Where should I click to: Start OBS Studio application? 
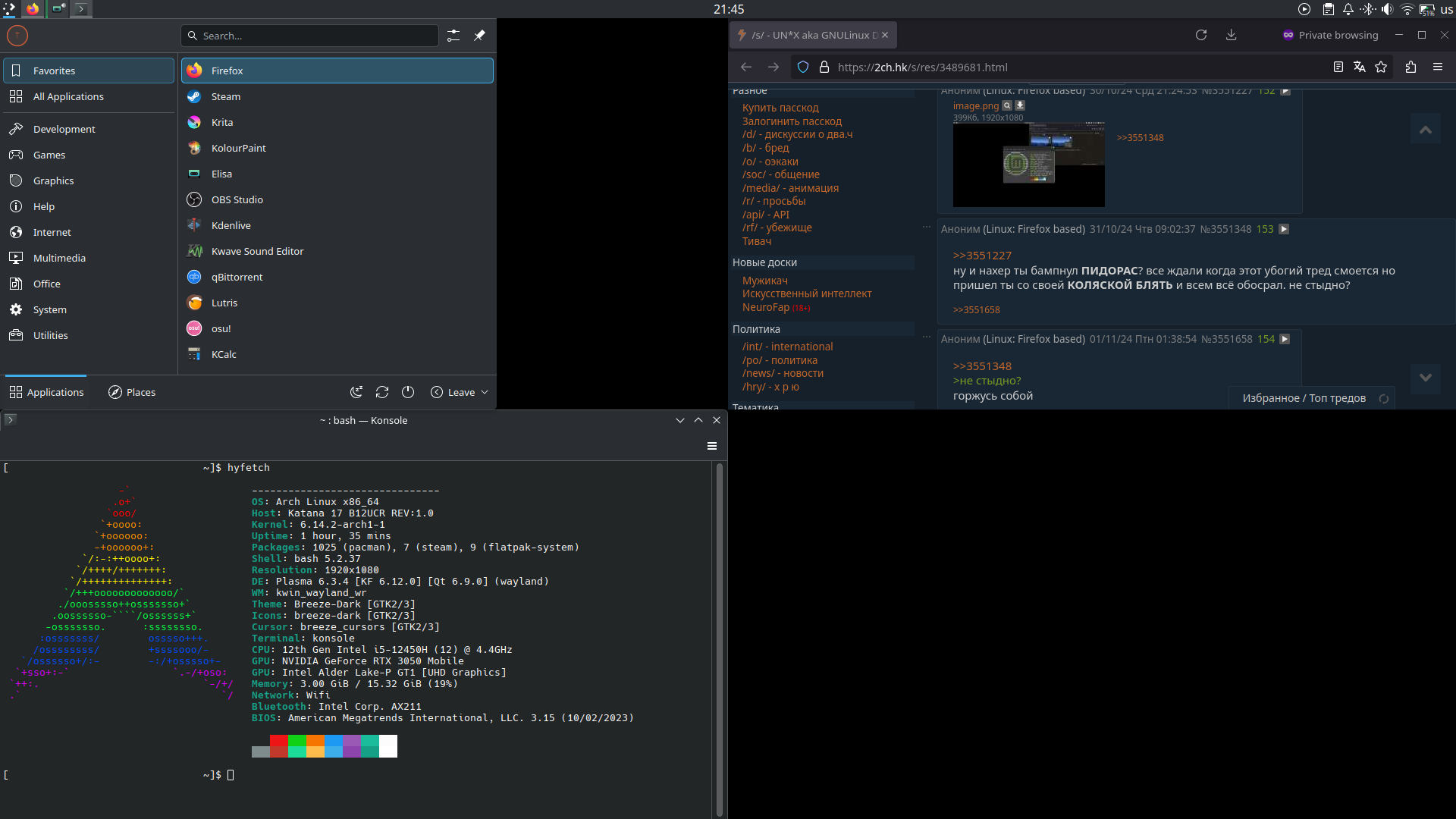tap(237, 199)
